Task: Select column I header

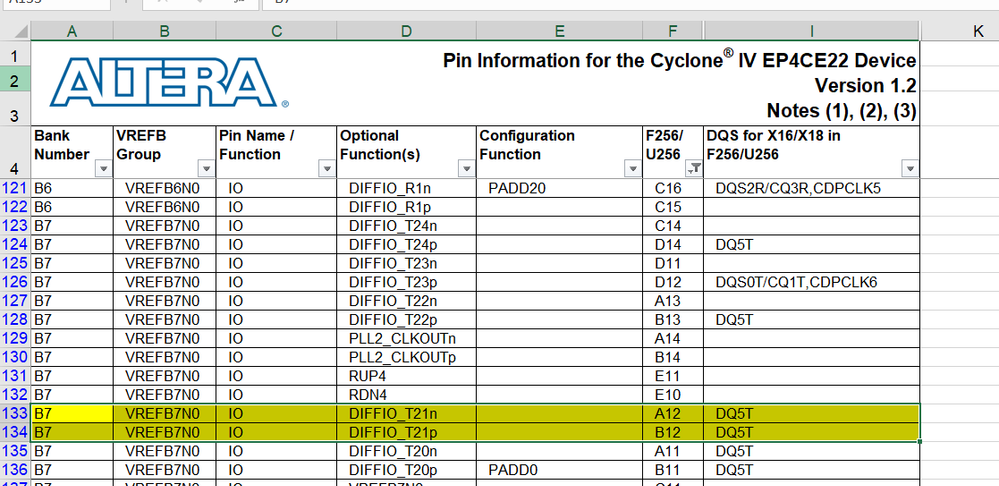Action: point(812,31)
